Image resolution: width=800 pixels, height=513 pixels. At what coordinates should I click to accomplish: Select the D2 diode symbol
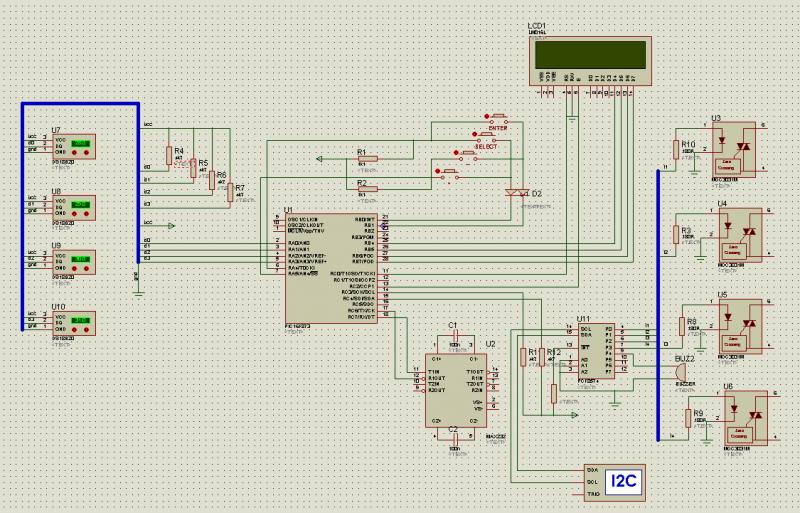click(x=516, y=191)
